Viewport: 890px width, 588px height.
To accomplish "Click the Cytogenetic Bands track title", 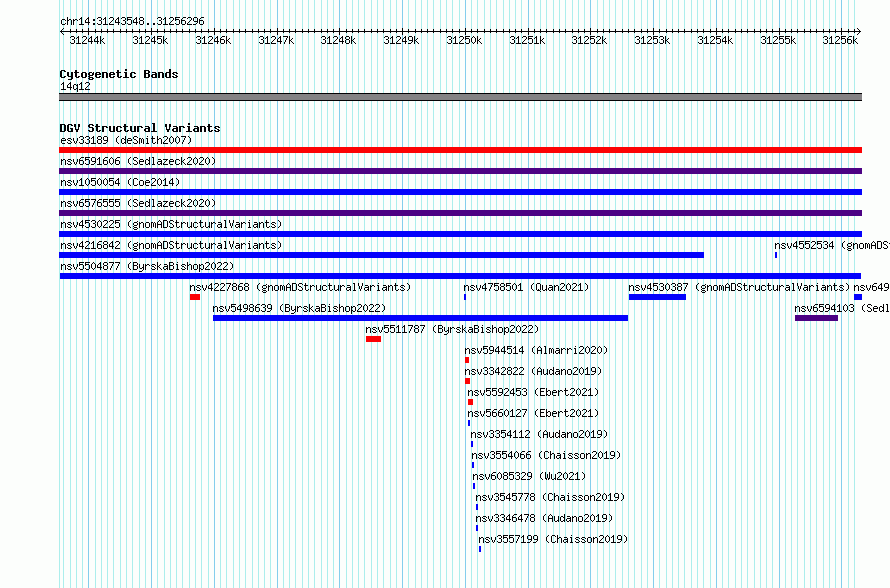I will [119, 74].
